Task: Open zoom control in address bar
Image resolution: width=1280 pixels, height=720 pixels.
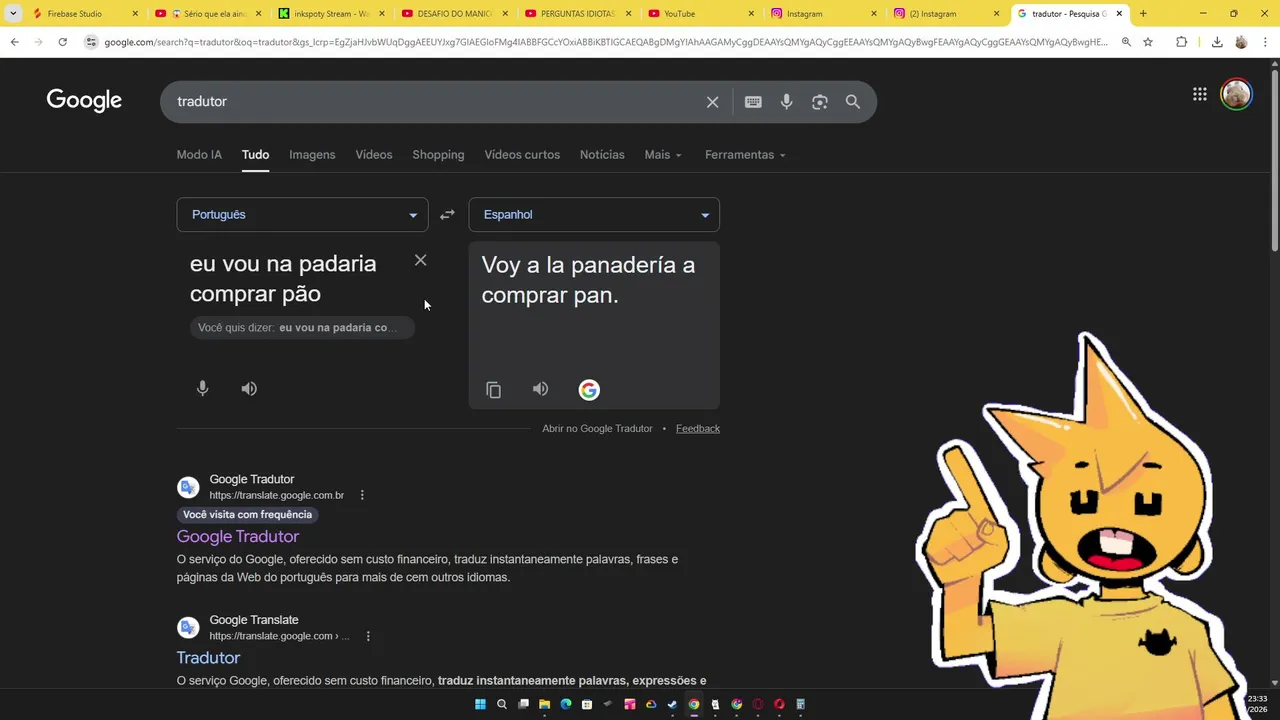Action: point(1126,42)
